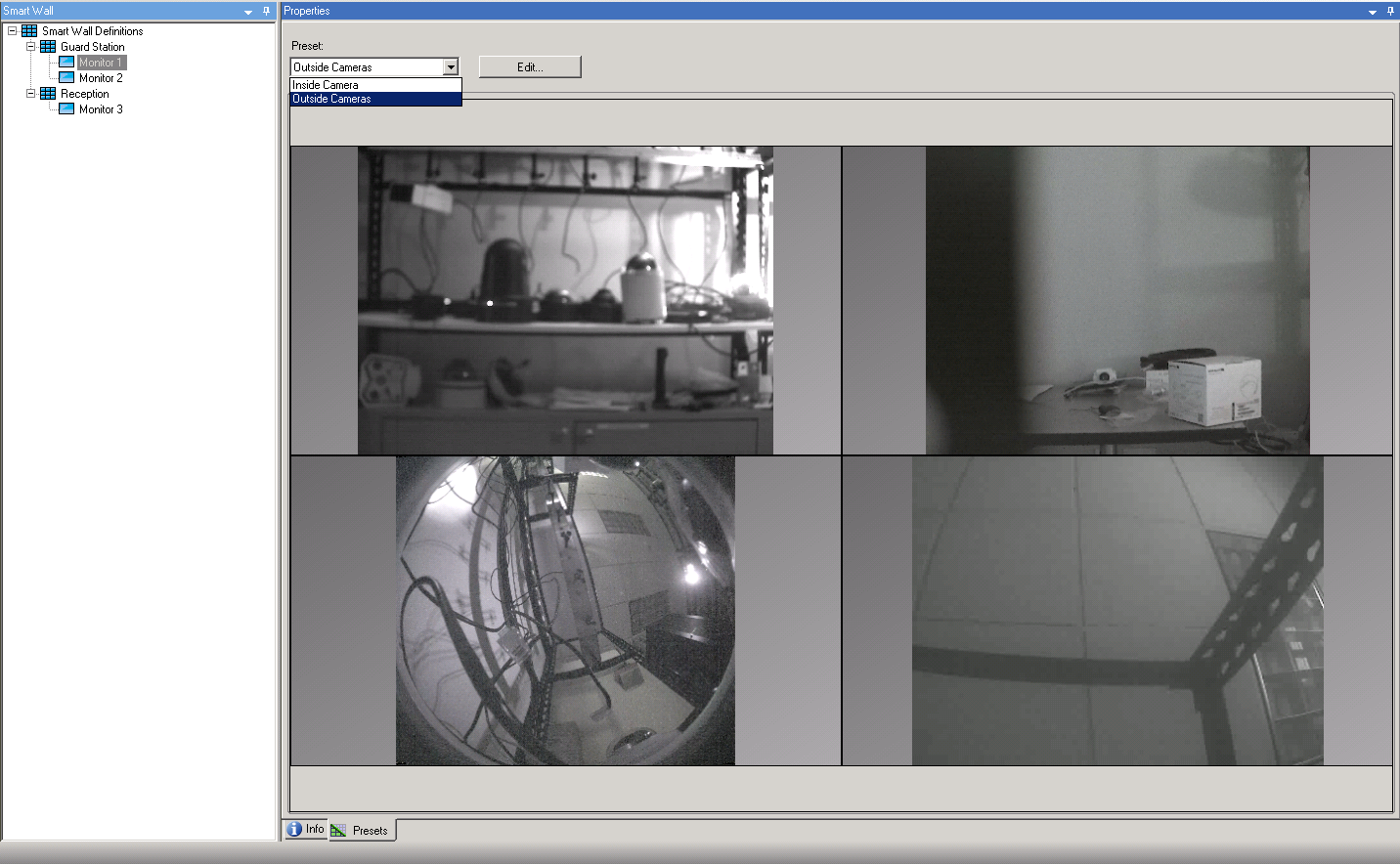Image resolution: width=1400 pixels, height=864 pixels.
Task: Toggle the pin on the Properties panel
Action: click(1390, 11)
